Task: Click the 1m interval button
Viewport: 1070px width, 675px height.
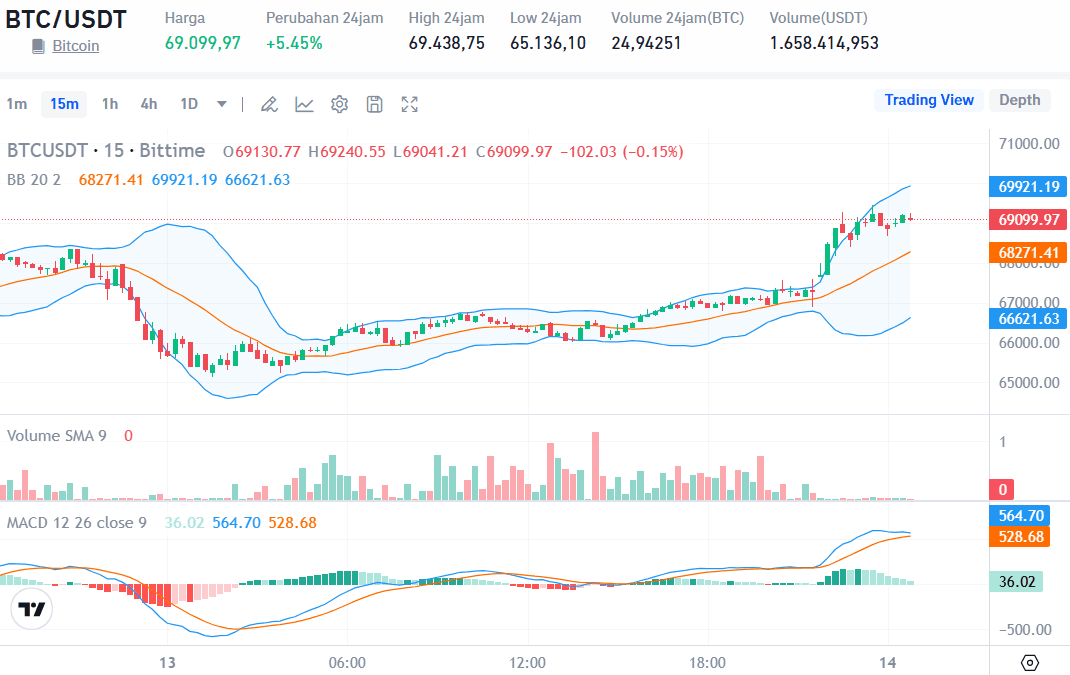Action: [x=16, y=104]
